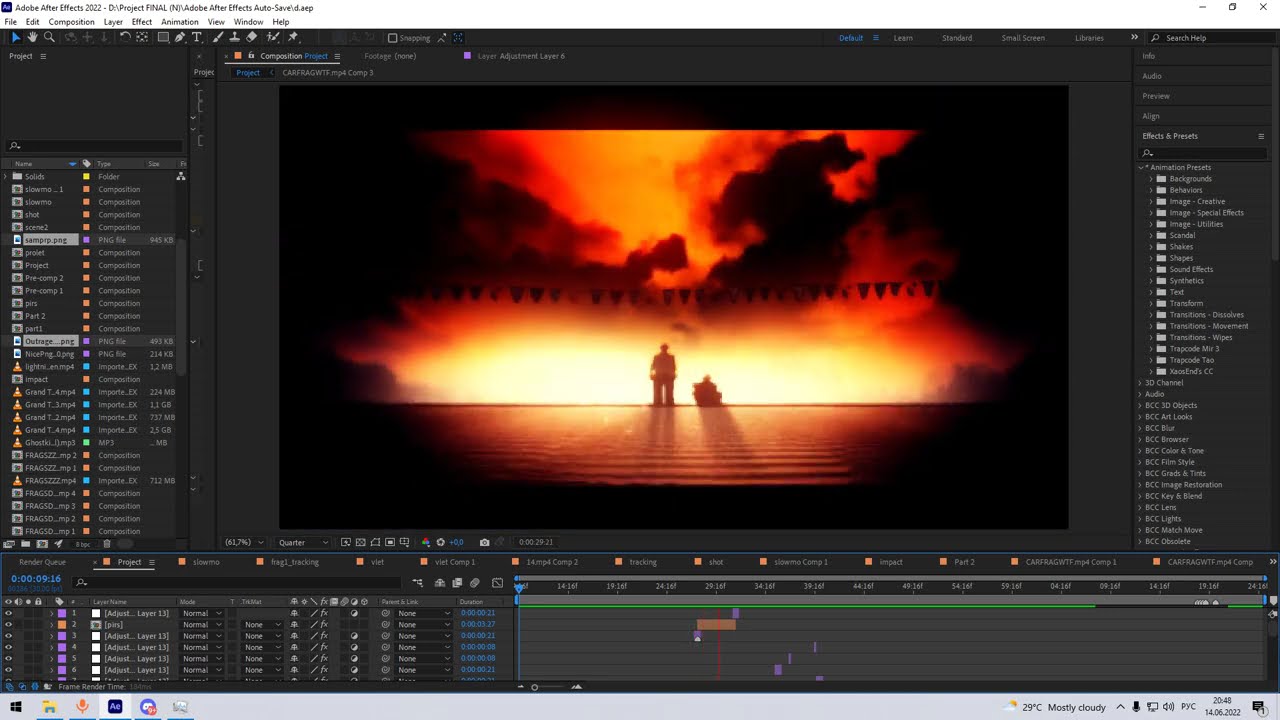Viewport: 1280px width, 720px height.
Task: Toggle visibility of layer 1 eye
Action: (8, 613)
